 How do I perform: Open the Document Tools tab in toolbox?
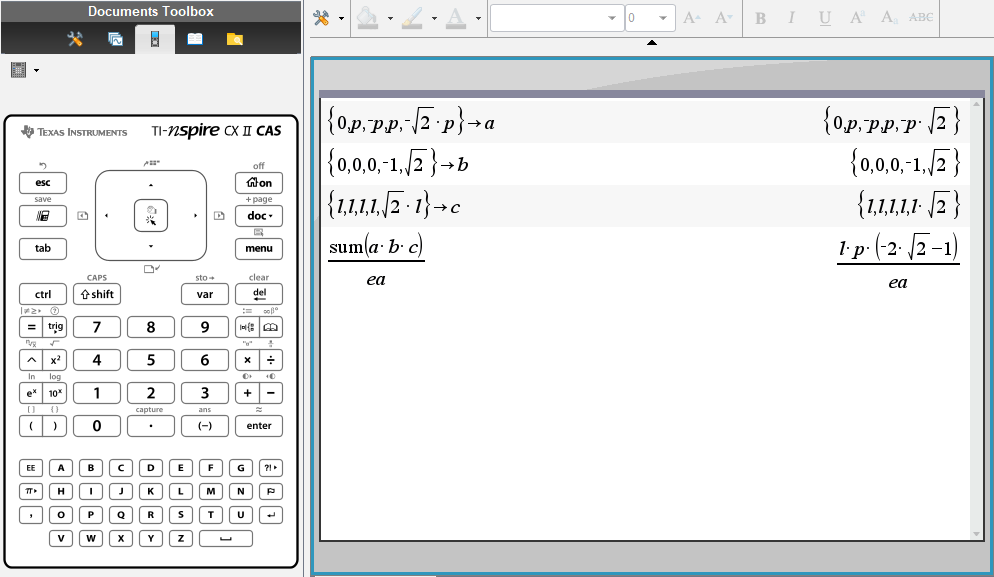[x=75, y=39]
